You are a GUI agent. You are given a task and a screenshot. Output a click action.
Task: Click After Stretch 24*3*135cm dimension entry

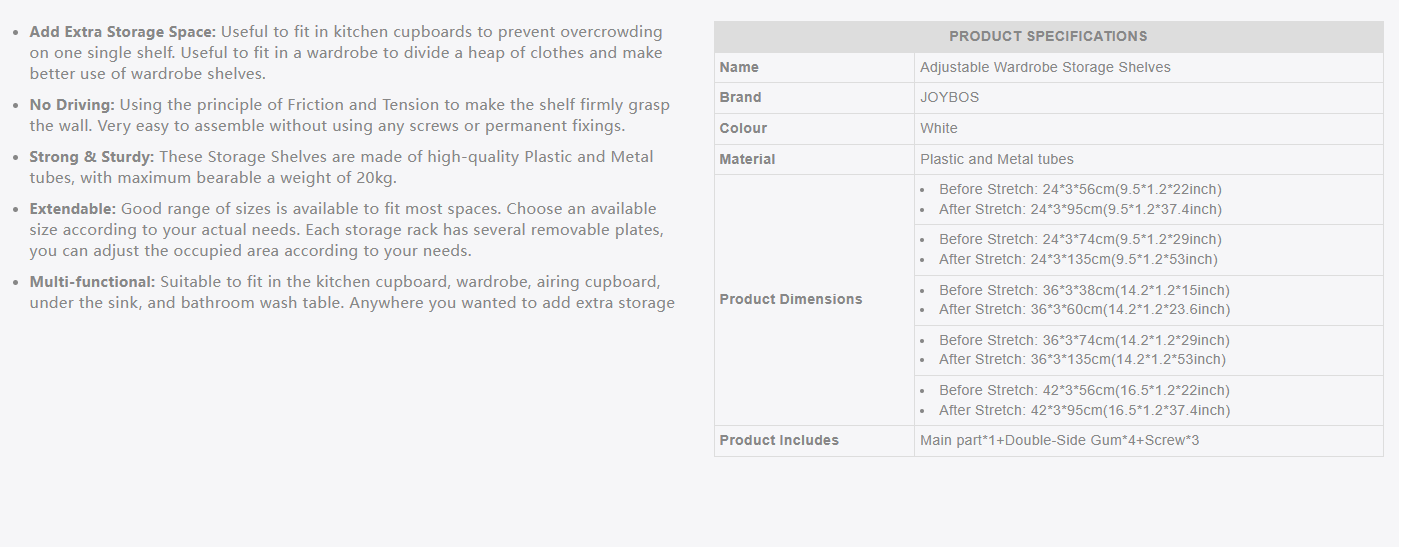click(x=1078, y=259)
